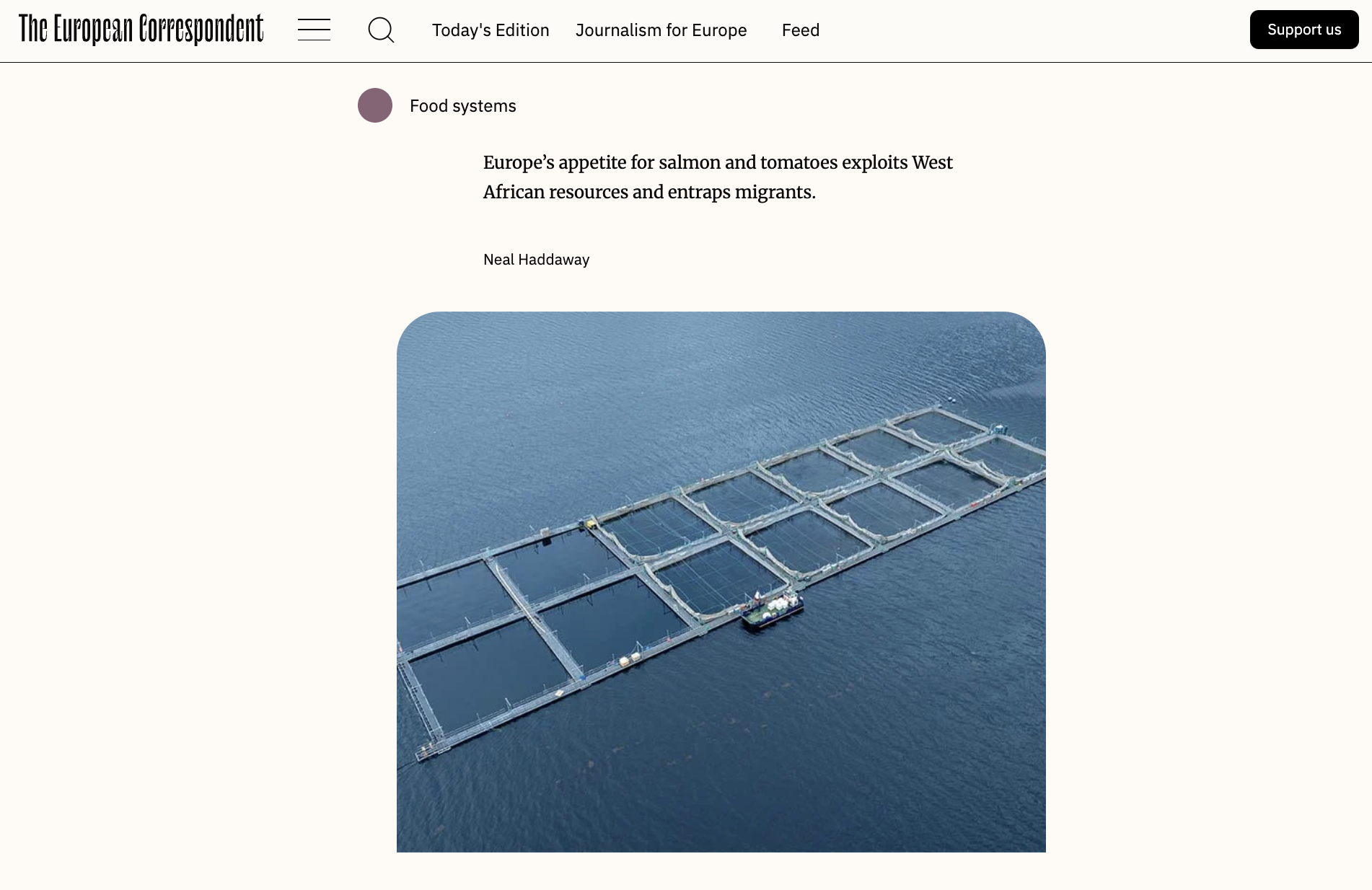Screen dimensions: 1372x890
Task: Select the Food systems category label
Action: [463, 106]
